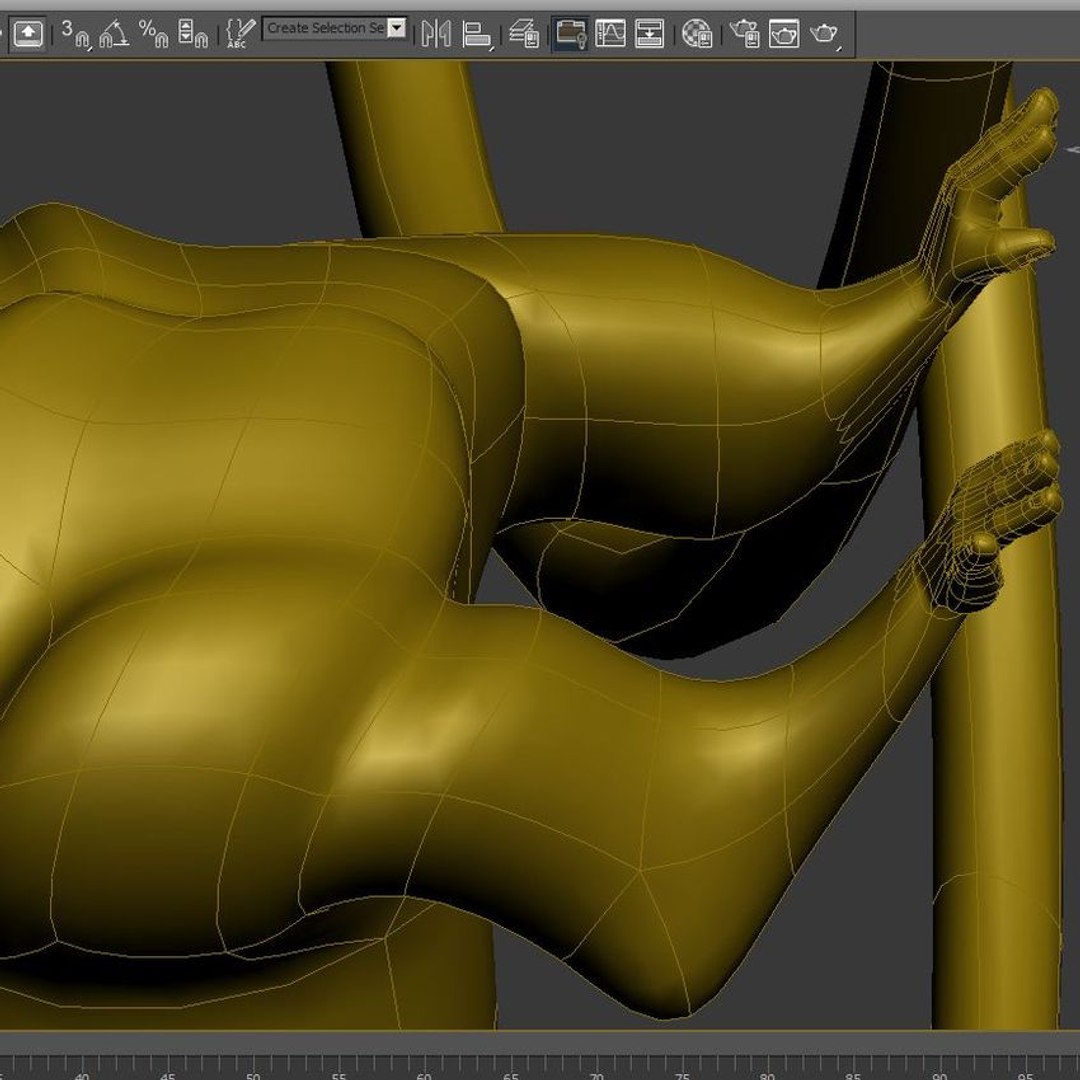1080x1080 pixels.
Task: Open the Material Editor
Action: [x=697, y=34]
